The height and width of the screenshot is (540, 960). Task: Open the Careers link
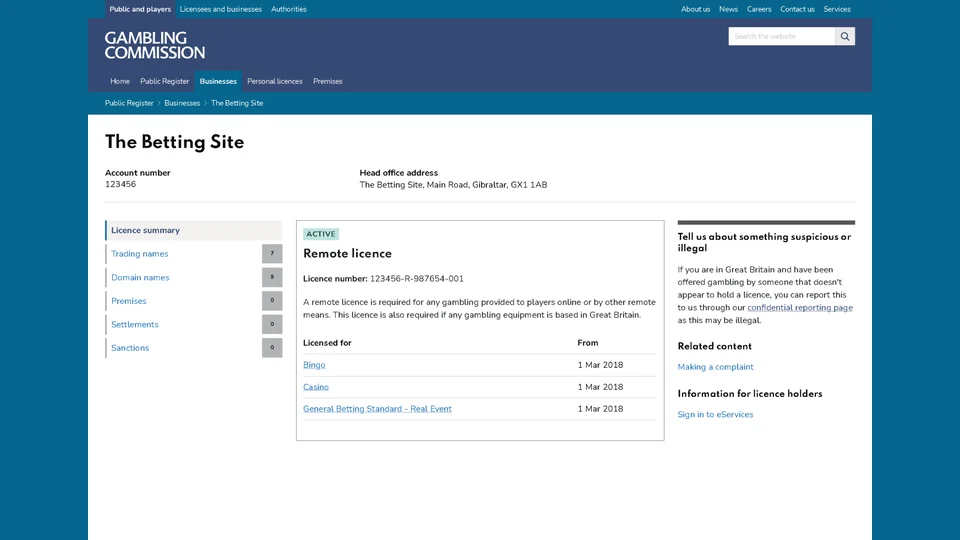pyautogui.click(x=759, y=9)
